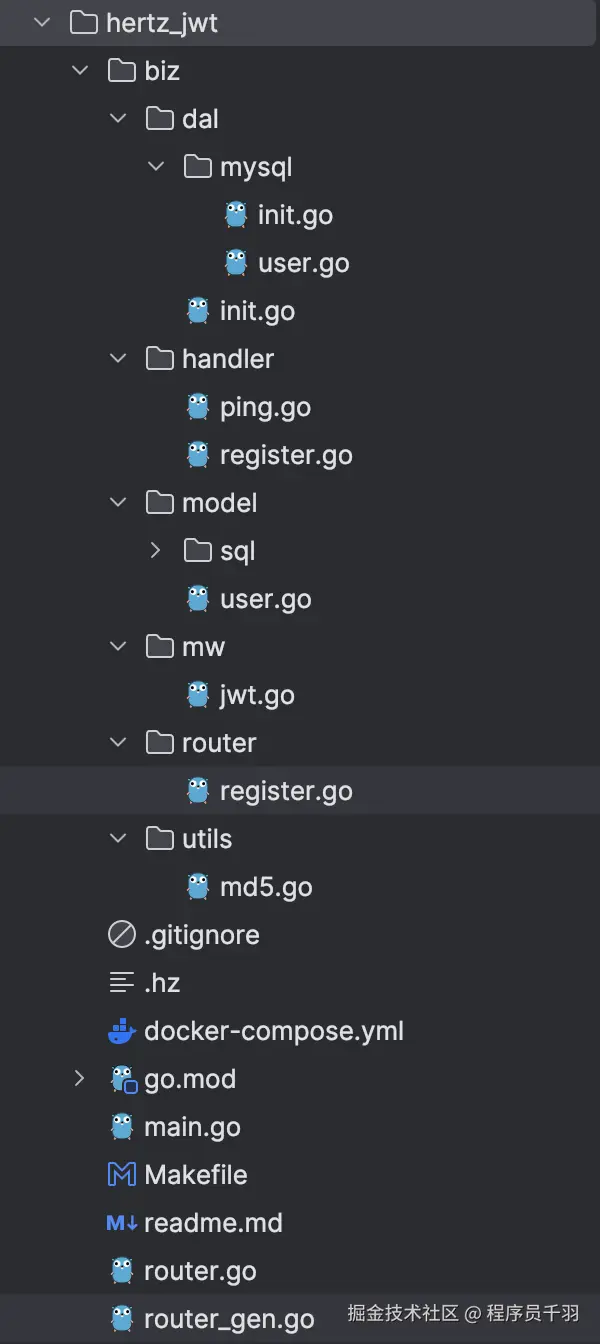The width and height of the screenshot is (600, 1344).
Task: Open ping.go in the handler folder
Action: pyautogui.click(x=265, y=407)
